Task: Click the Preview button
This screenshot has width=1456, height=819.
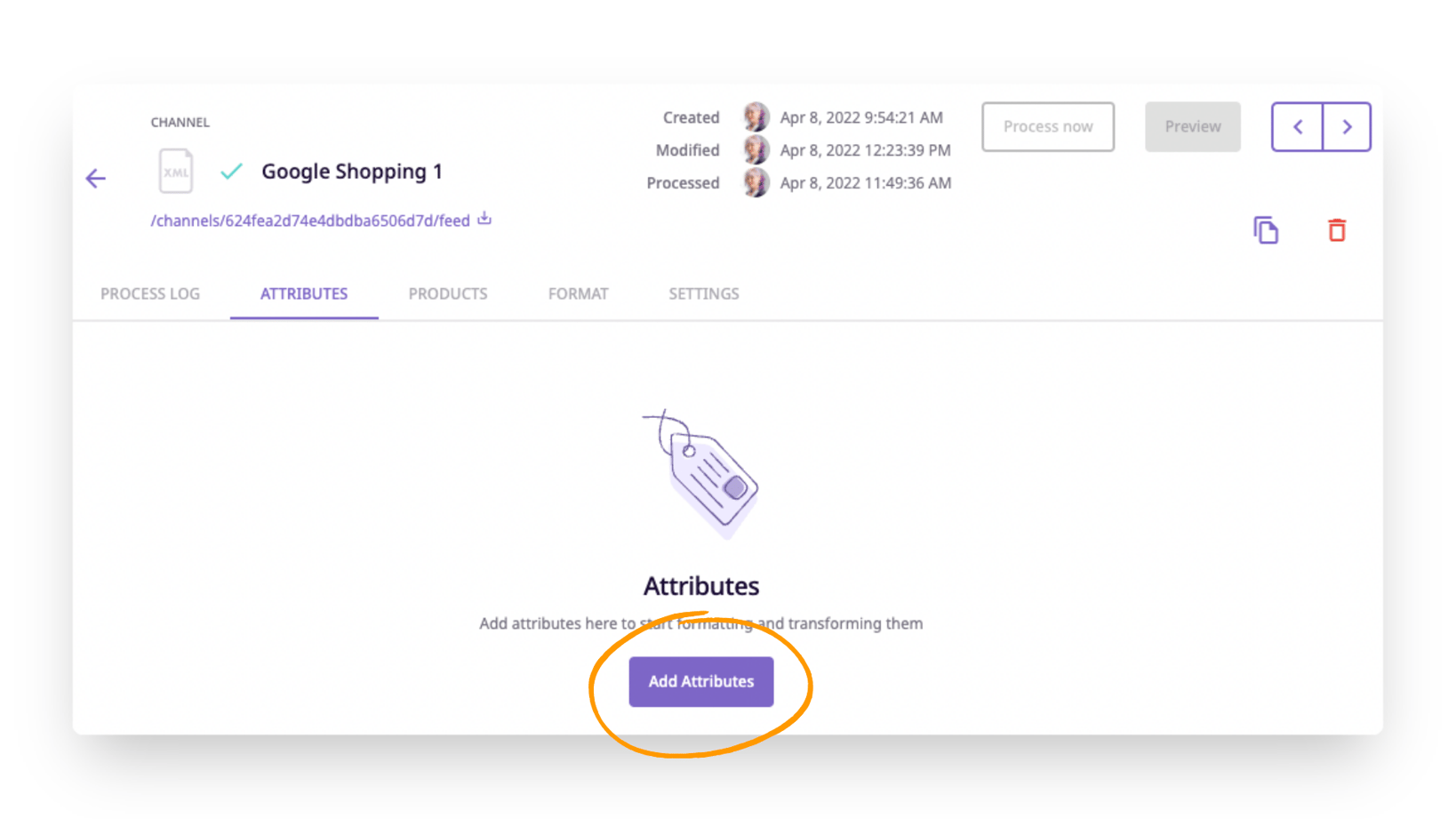Action: [x=1192, y=126]
